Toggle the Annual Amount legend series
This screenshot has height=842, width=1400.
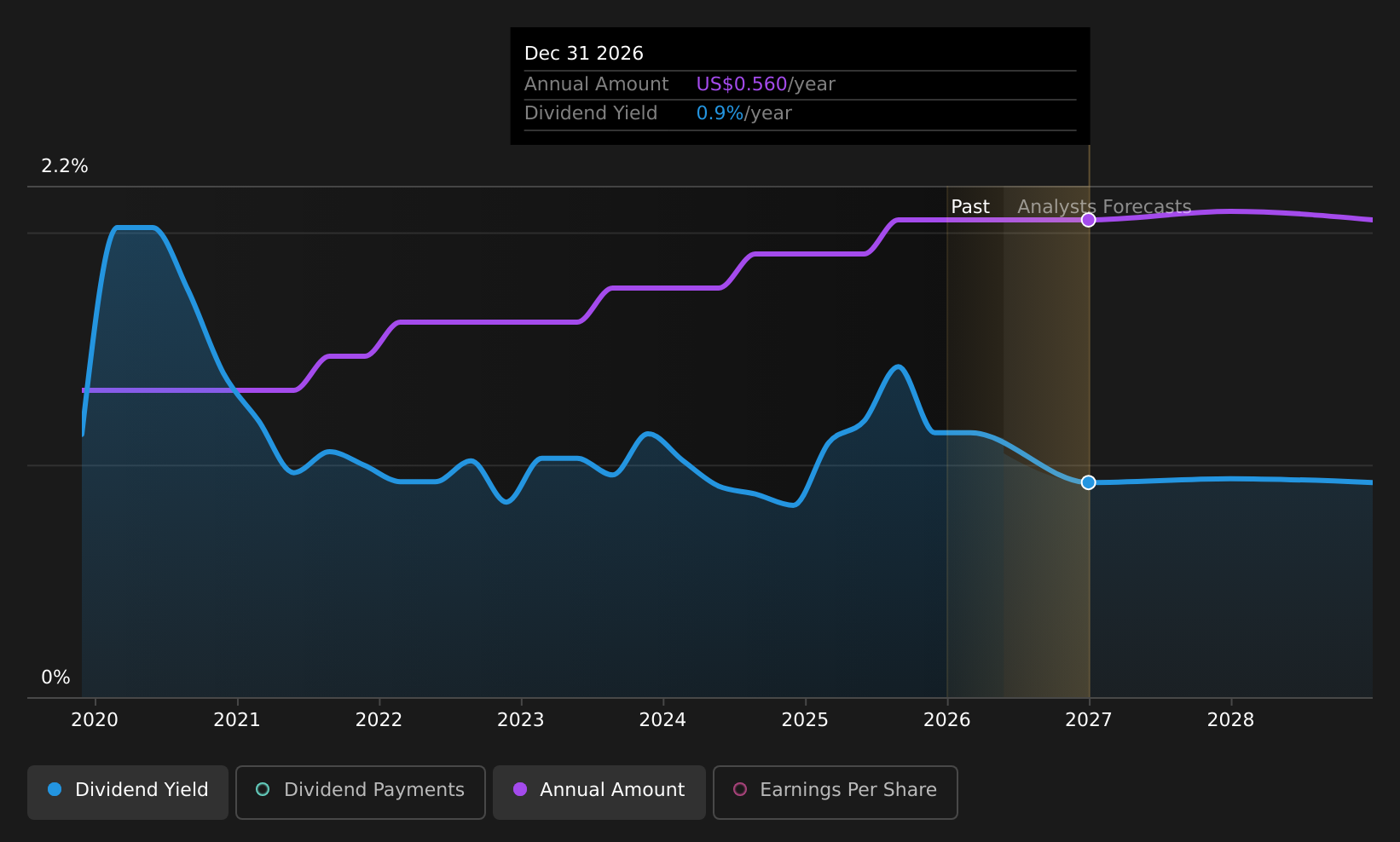[599, 792]
